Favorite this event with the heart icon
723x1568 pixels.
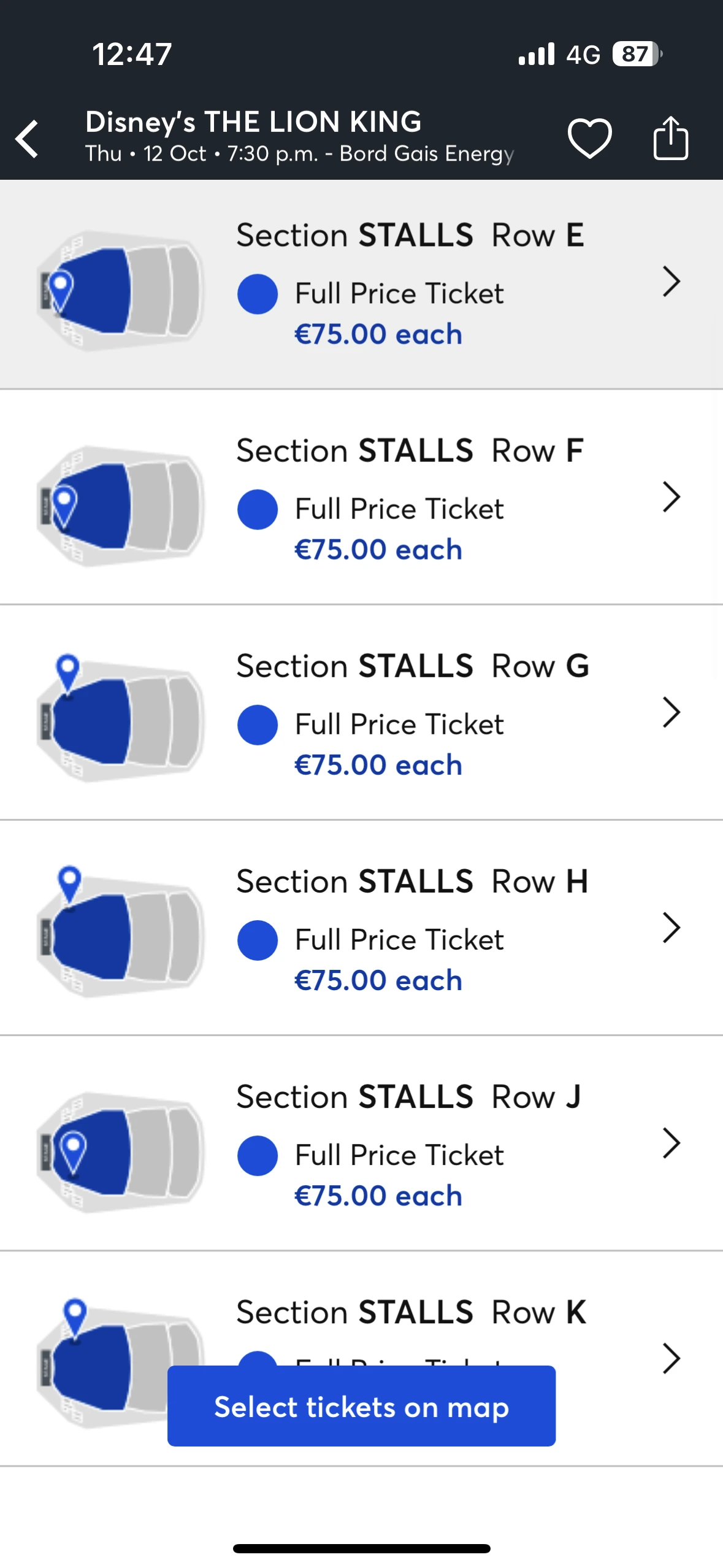[589, 138]
